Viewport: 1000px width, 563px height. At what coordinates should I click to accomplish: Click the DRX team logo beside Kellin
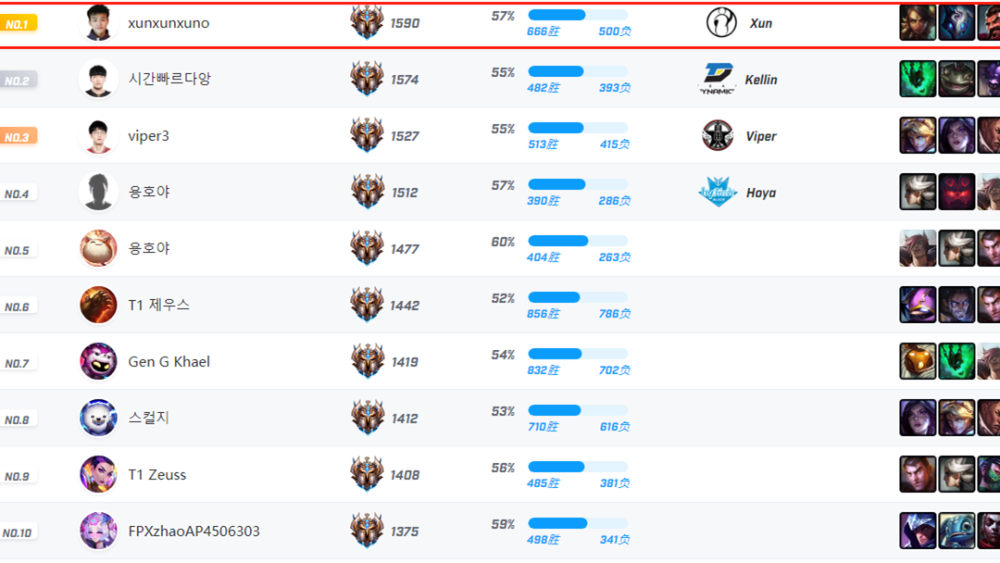(x=716, y=79)
